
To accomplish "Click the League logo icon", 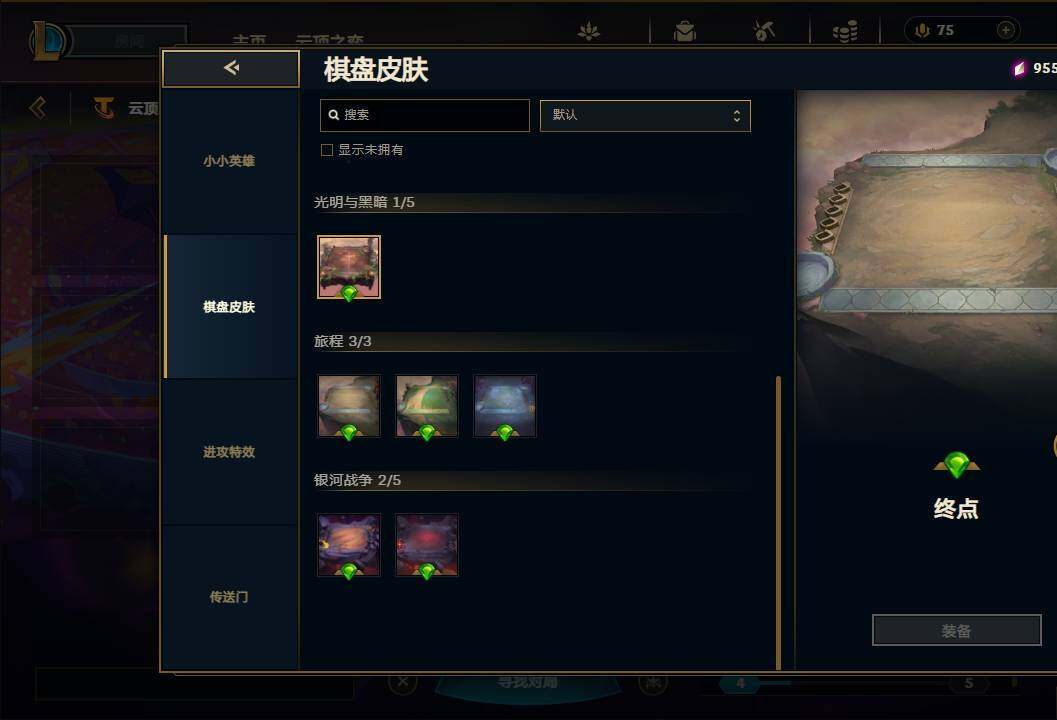I will 47,40.
